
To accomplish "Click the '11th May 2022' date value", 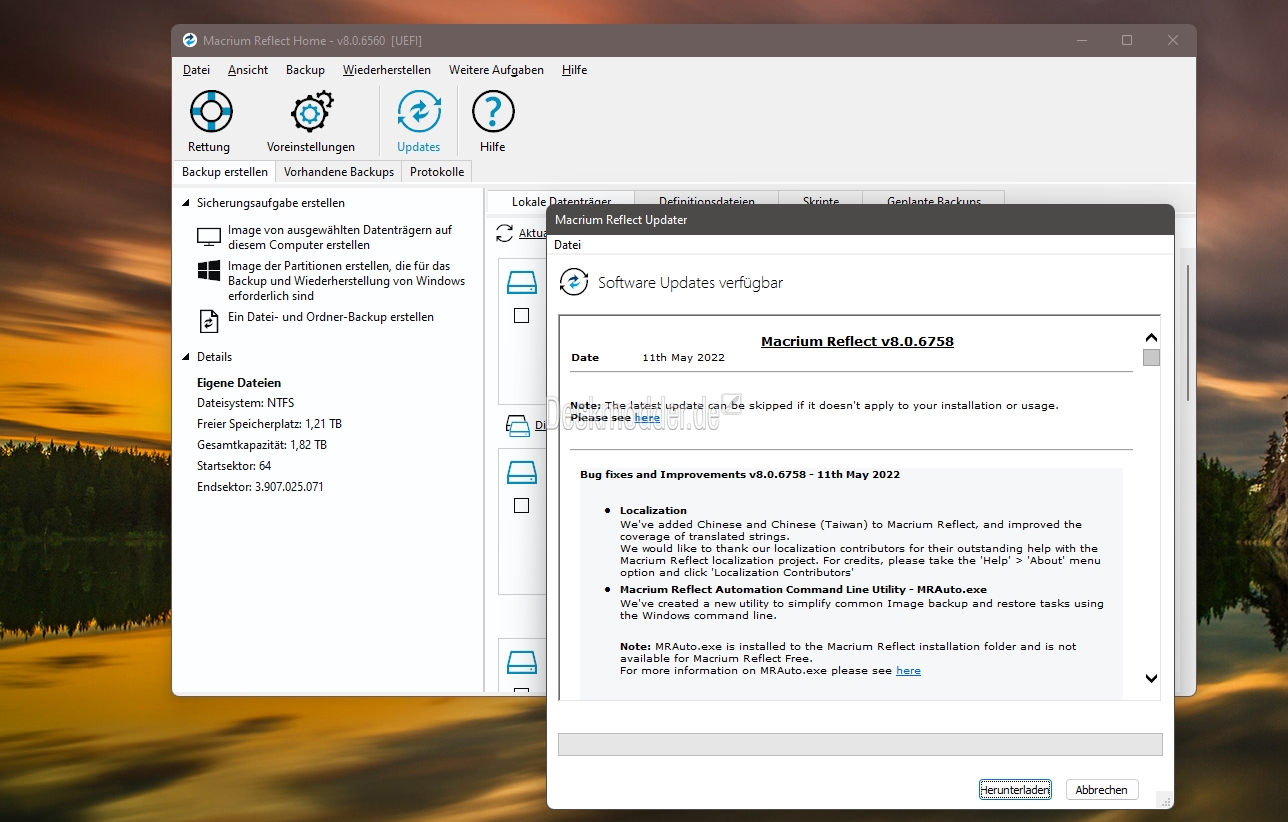I will pos(683,358).
